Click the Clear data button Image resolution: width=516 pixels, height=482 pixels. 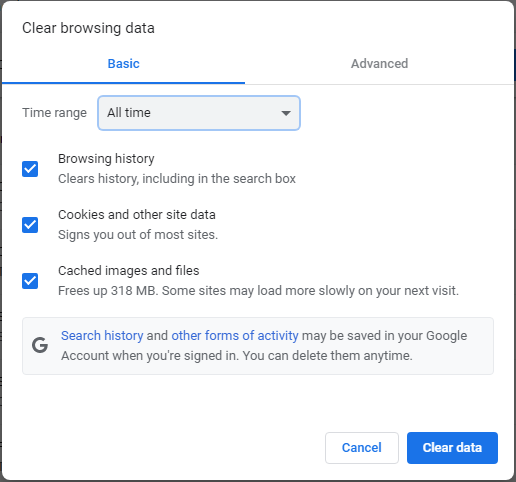click(452, 448)
